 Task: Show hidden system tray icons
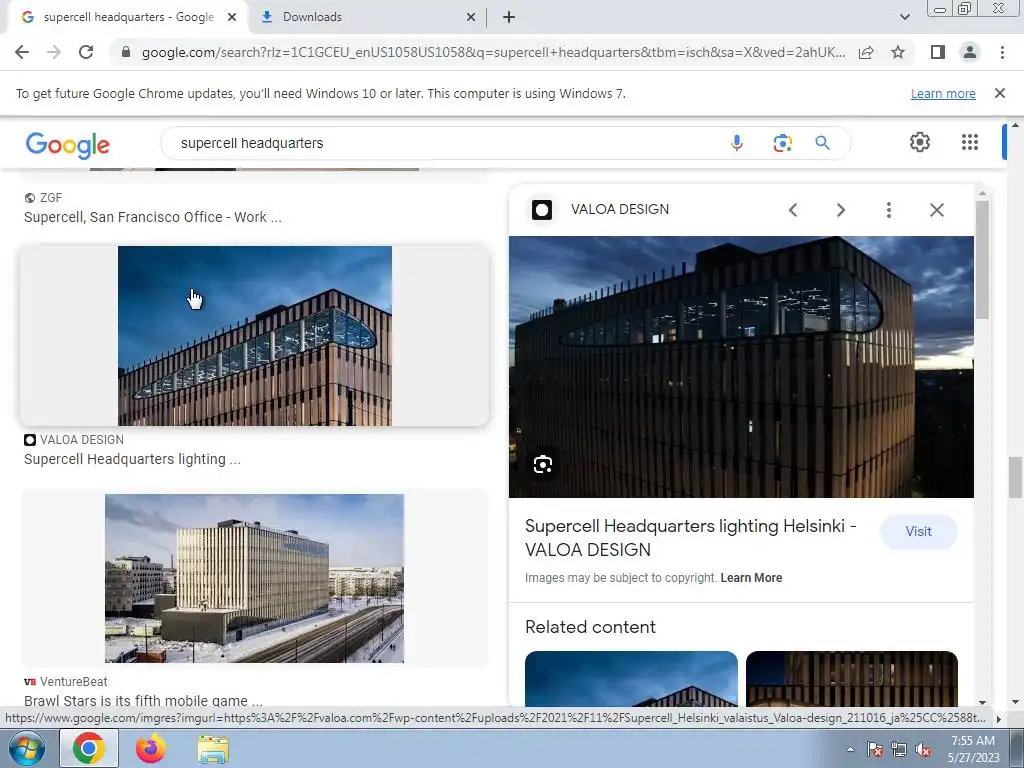[850, 749]
